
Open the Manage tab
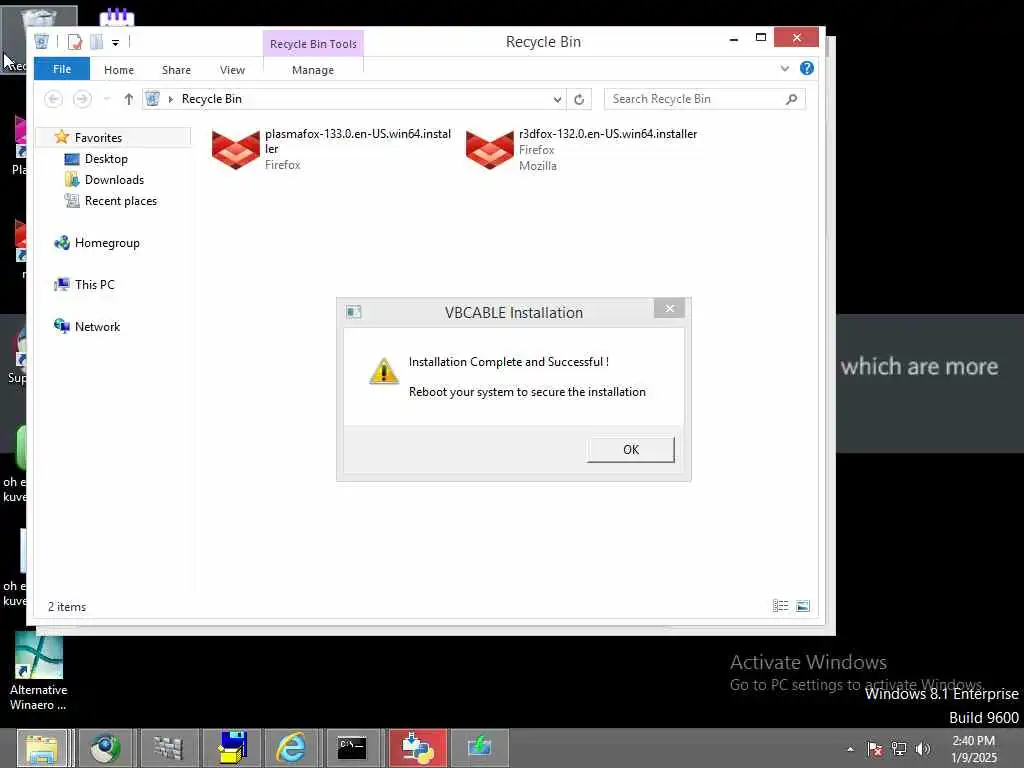click(313, 70)
